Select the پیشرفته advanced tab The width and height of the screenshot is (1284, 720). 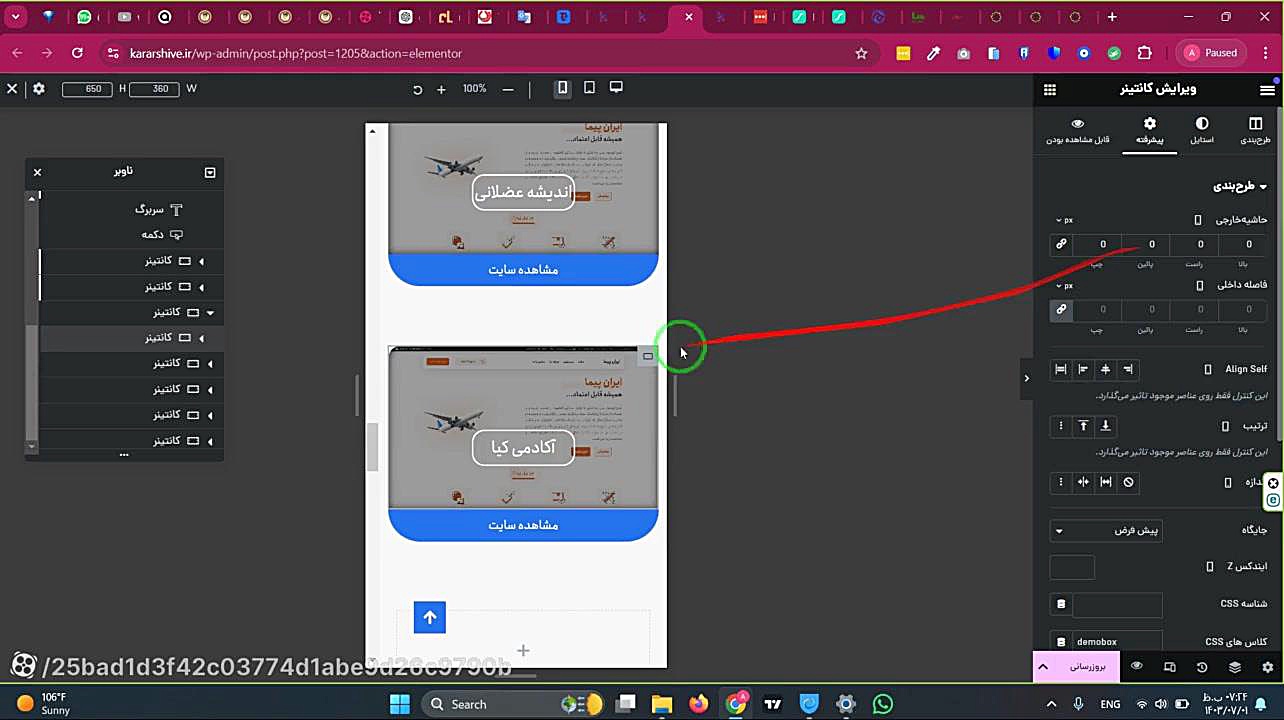1149,130
